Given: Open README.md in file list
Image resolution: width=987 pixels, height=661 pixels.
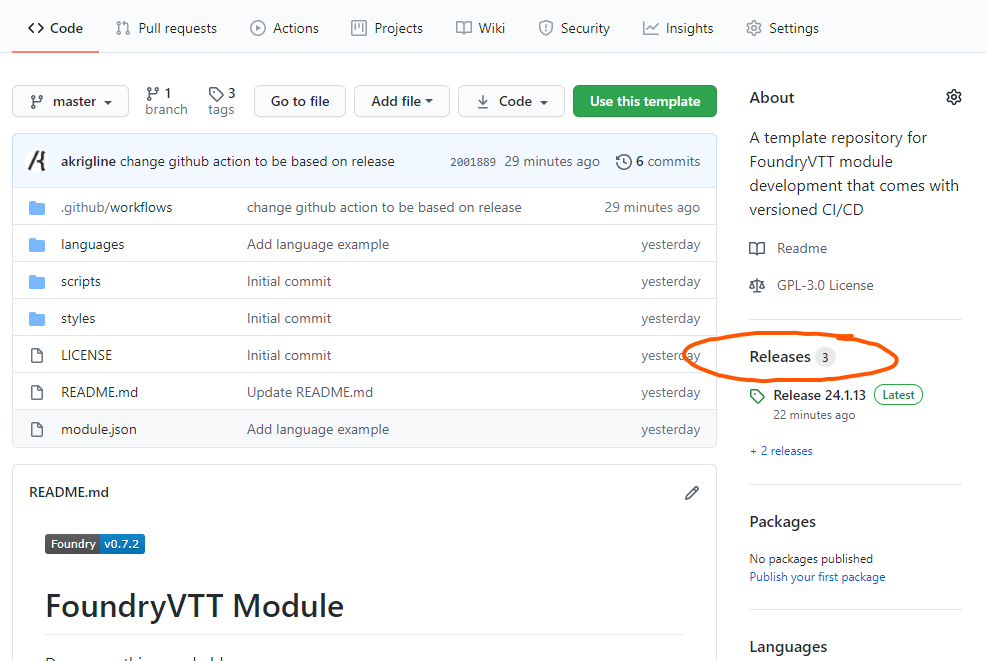Looking at the screenshot, I should point(99,392).
